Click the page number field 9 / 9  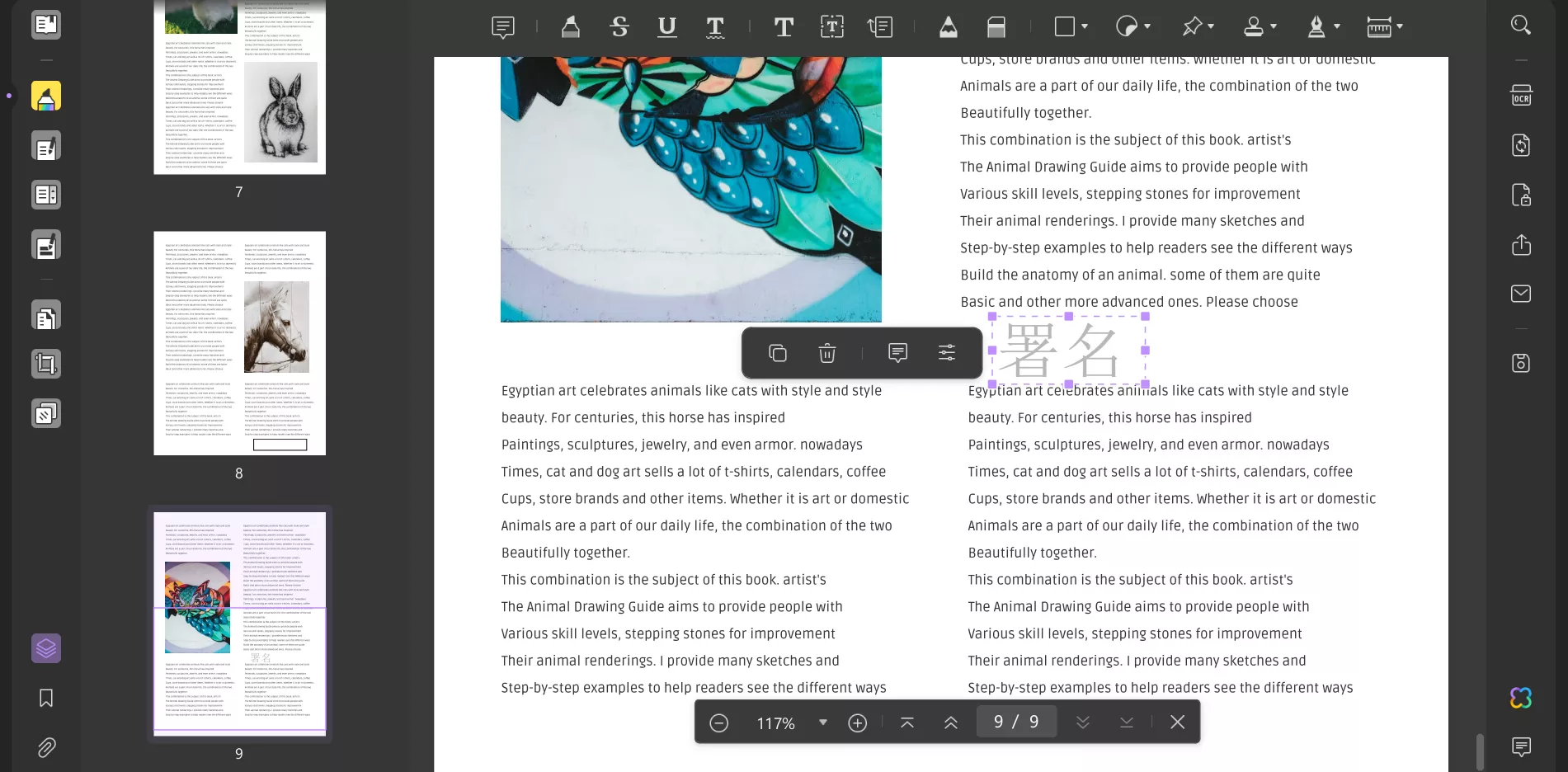pyautogui.click(x=1016, y=722)
